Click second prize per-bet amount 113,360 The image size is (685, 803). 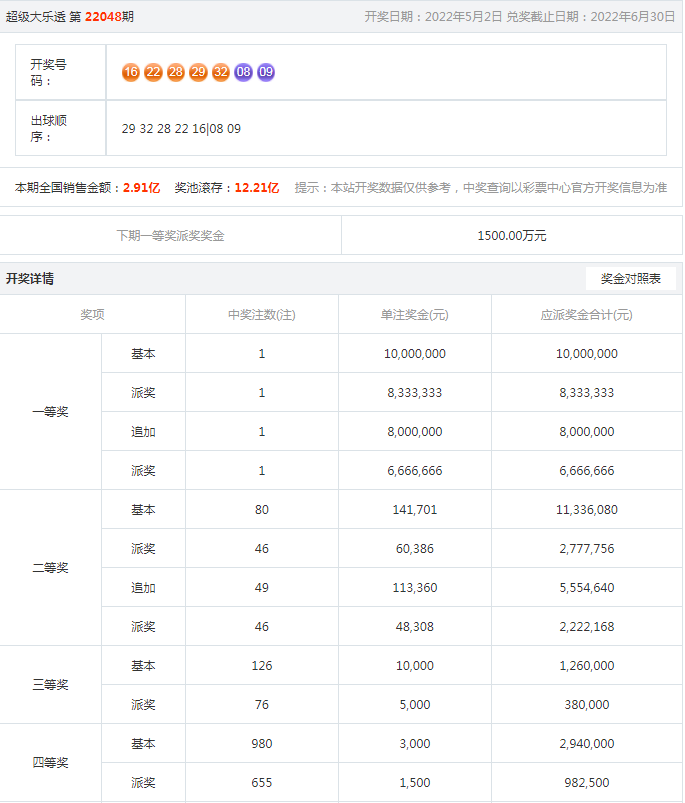pos(415,587)
